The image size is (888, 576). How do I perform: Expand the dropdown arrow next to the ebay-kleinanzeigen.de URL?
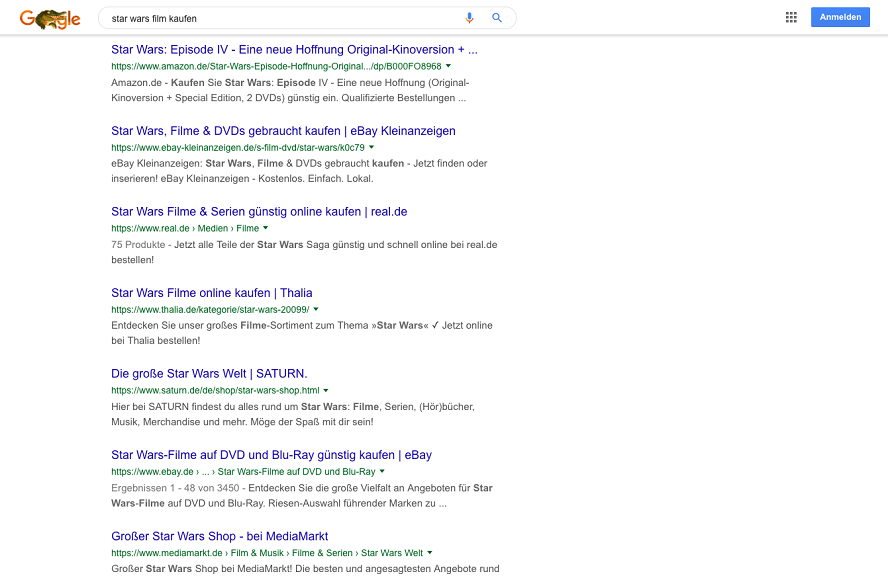[372, 147]
